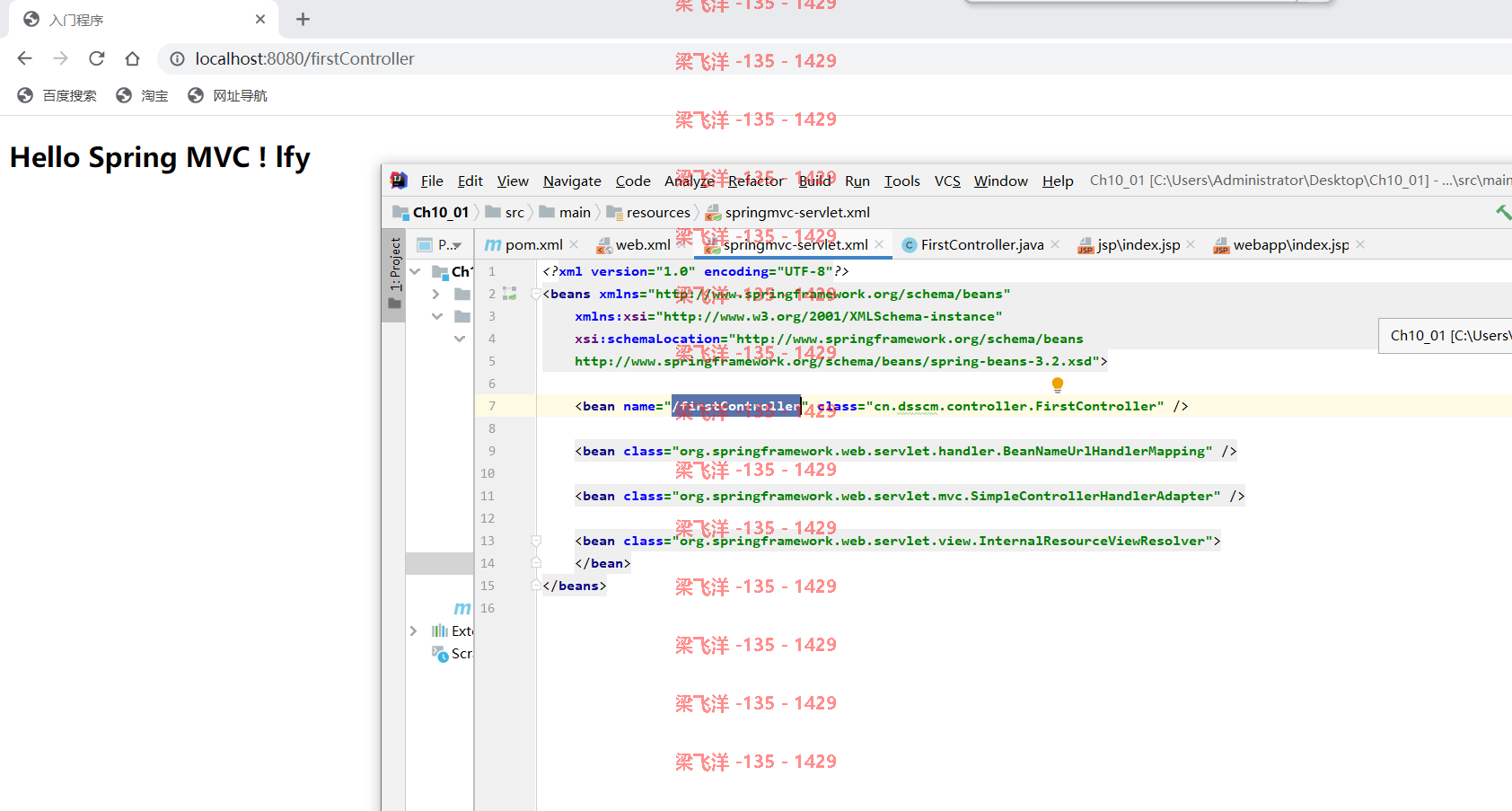1512x811 pixels.
Task: Expand the External Libraries node
Action: 413,630
